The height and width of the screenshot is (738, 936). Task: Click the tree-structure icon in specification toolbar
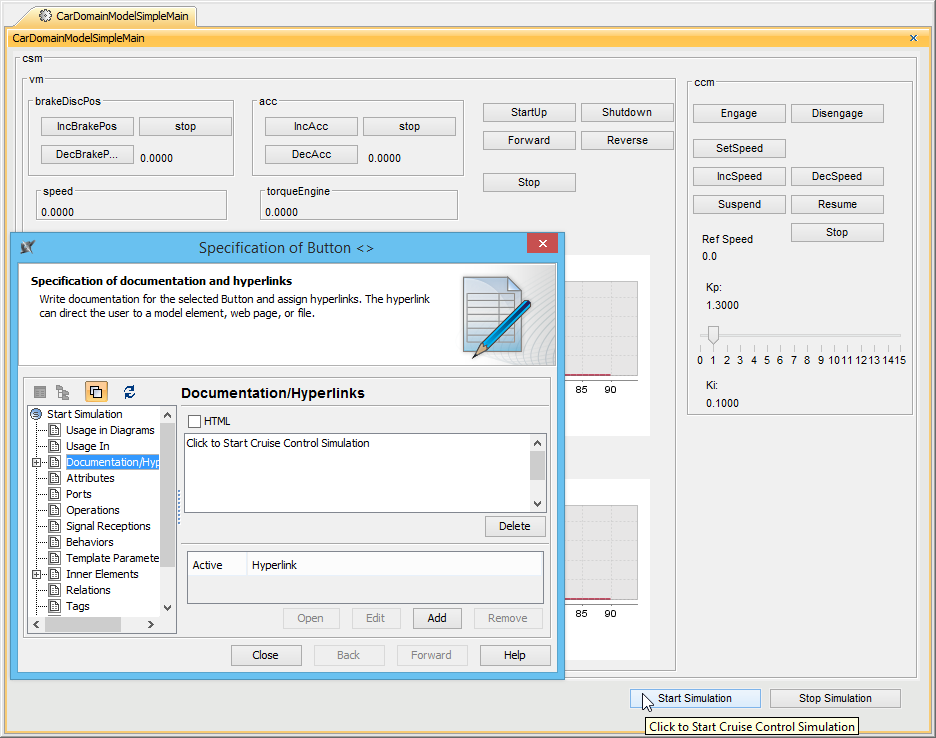[x=63, y=392]
